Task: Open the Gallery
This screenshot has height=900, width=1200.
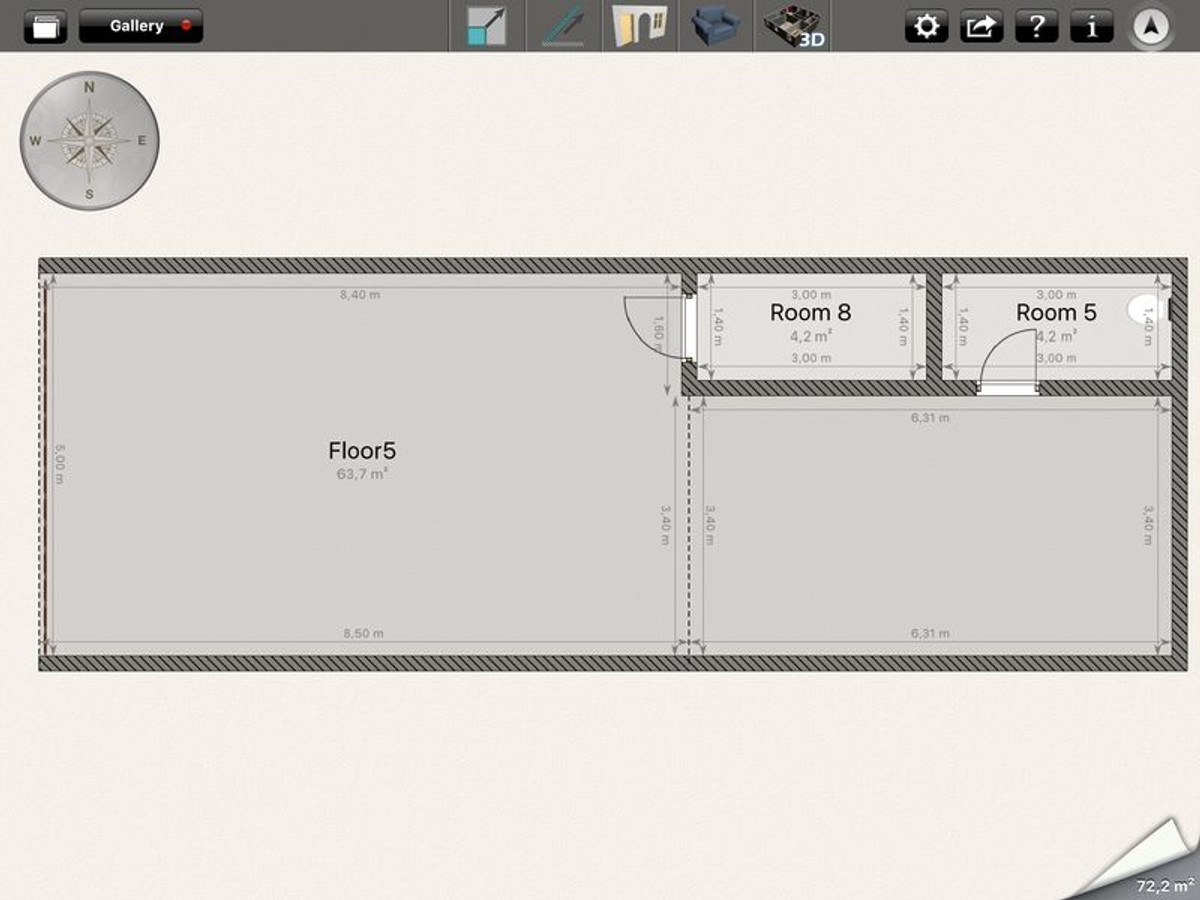Action: point(141,26)
